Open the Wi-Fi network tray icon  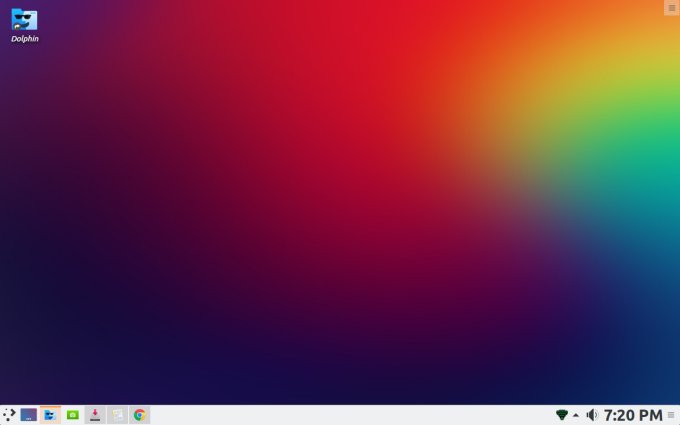pos(562,415)
